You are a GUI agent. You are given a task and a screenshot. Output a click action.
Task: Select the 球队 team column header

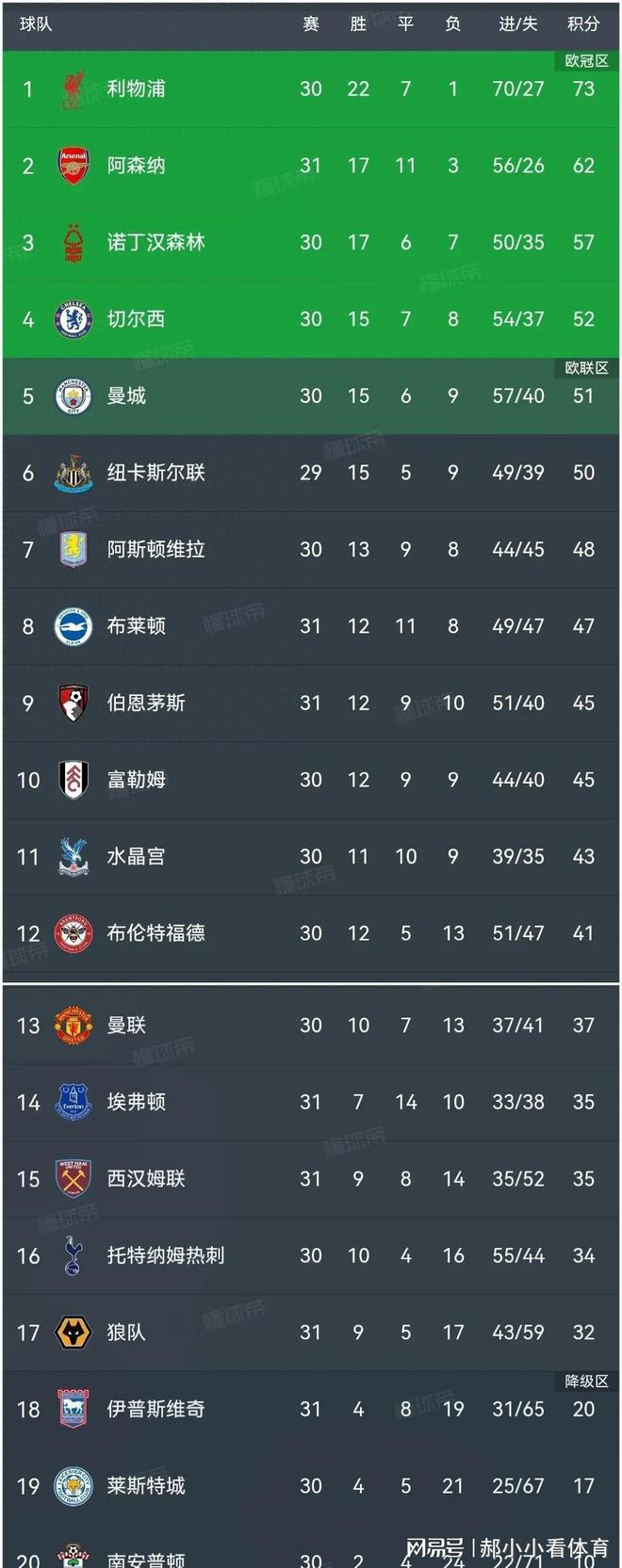click(36, 24)
